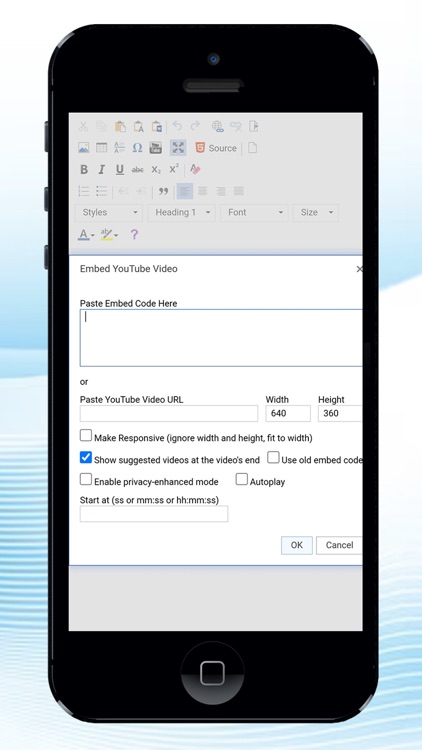The height and width of the screenshot is (750, 422).
Task: Uncheck Show suggested videos checkbox
Action: tap(86, 458)
